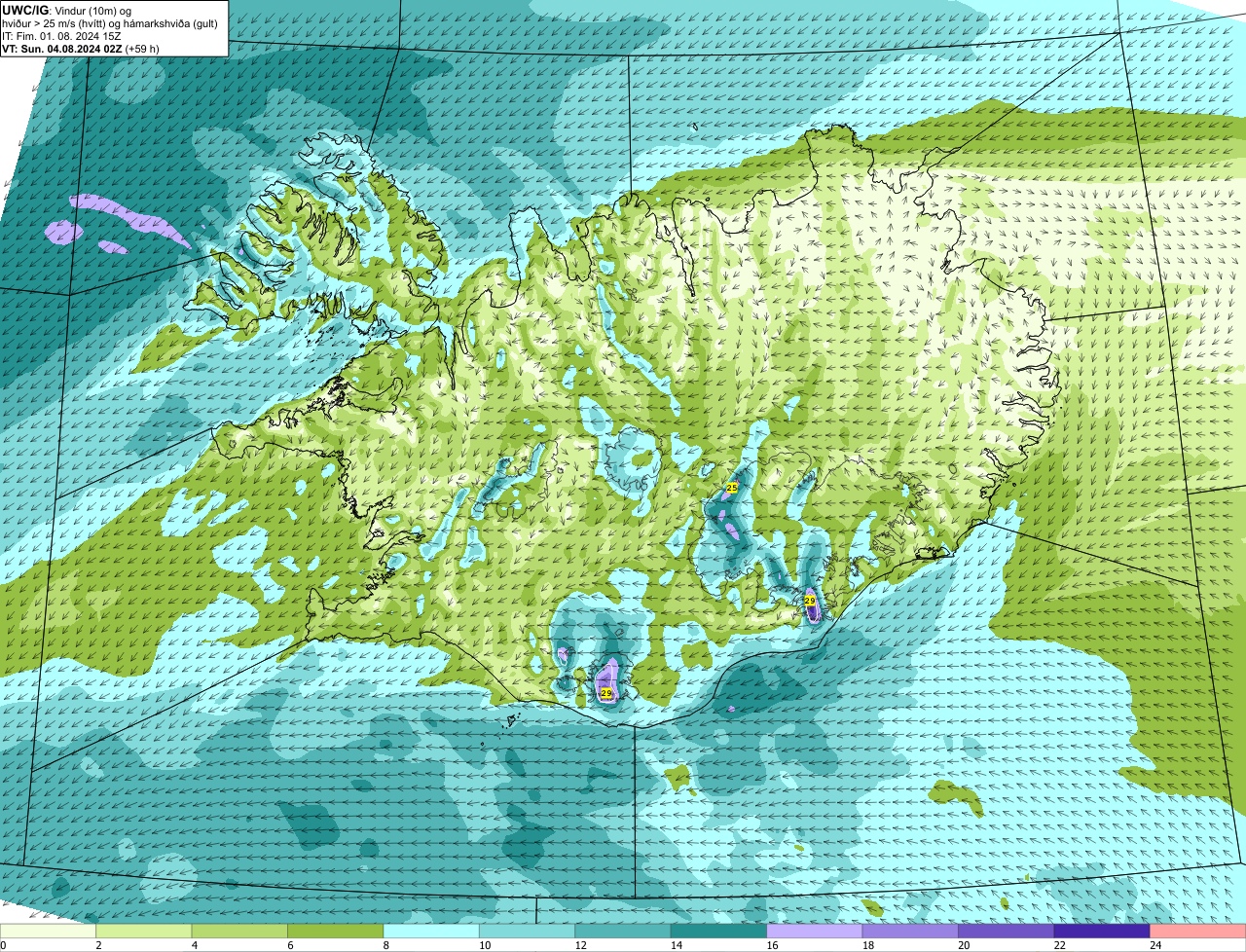Pick the 12–14 m/s legend color segment
The width and height of the screenshot is (1246, 952).
[623, 932]
